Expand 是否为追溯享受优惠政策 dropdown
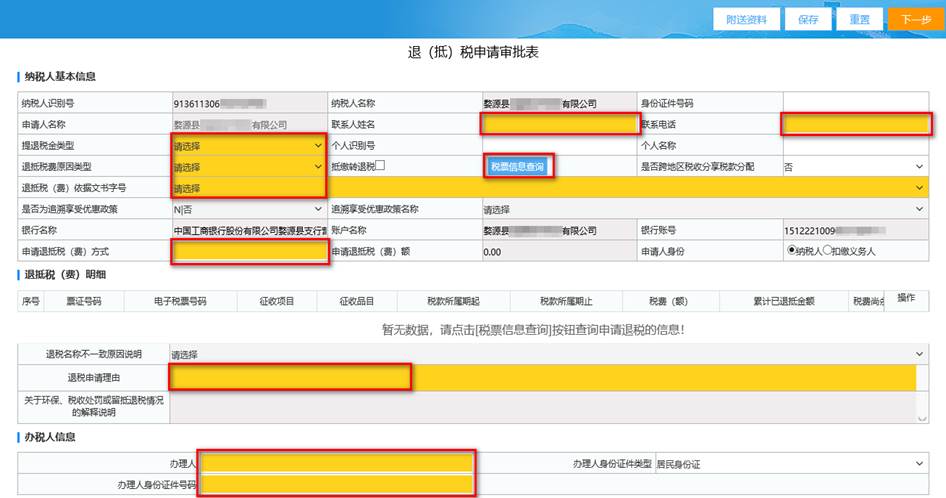This screenshot has width=946, height=498. tap(248, 209)
